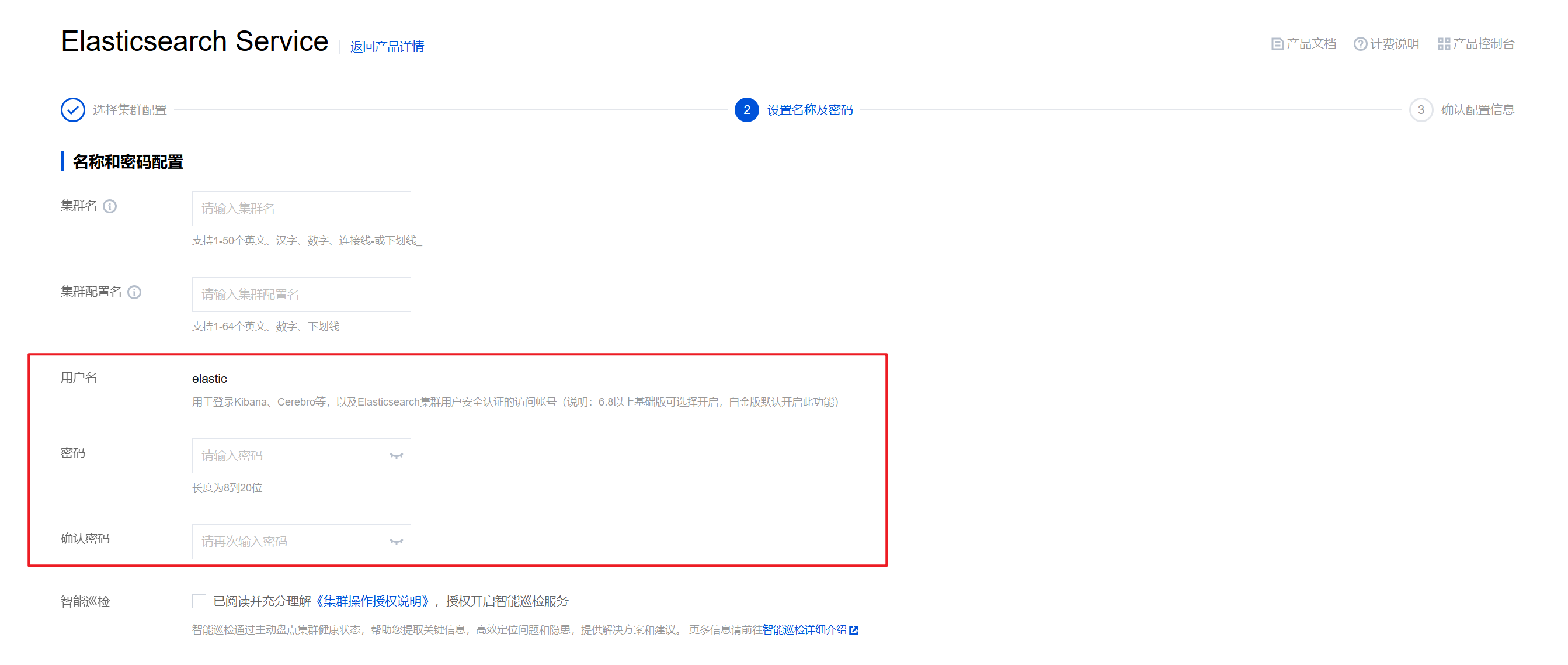Open 产品文档 link in header
The width and height of the screenshot is (1568, 665).
pos(1310,44)
